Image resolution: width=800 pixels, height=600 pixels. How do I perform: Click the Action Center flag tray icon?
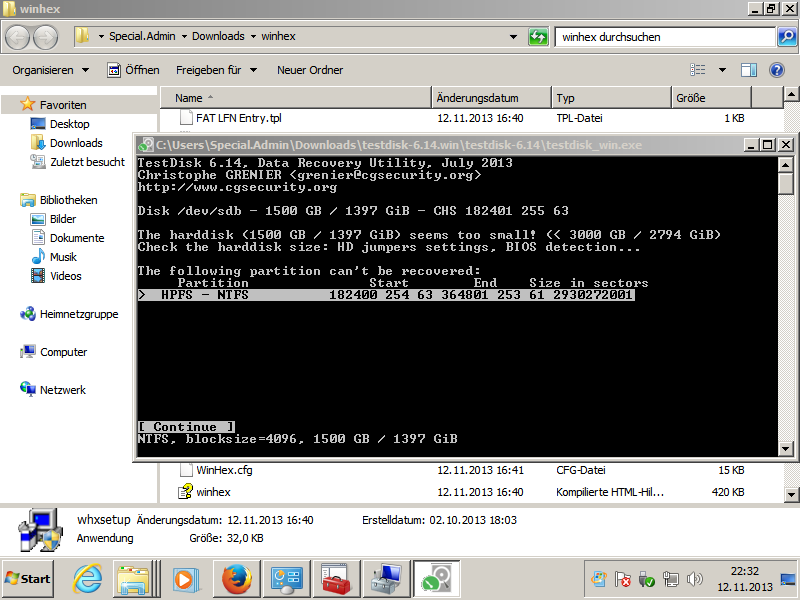[622, 579]
